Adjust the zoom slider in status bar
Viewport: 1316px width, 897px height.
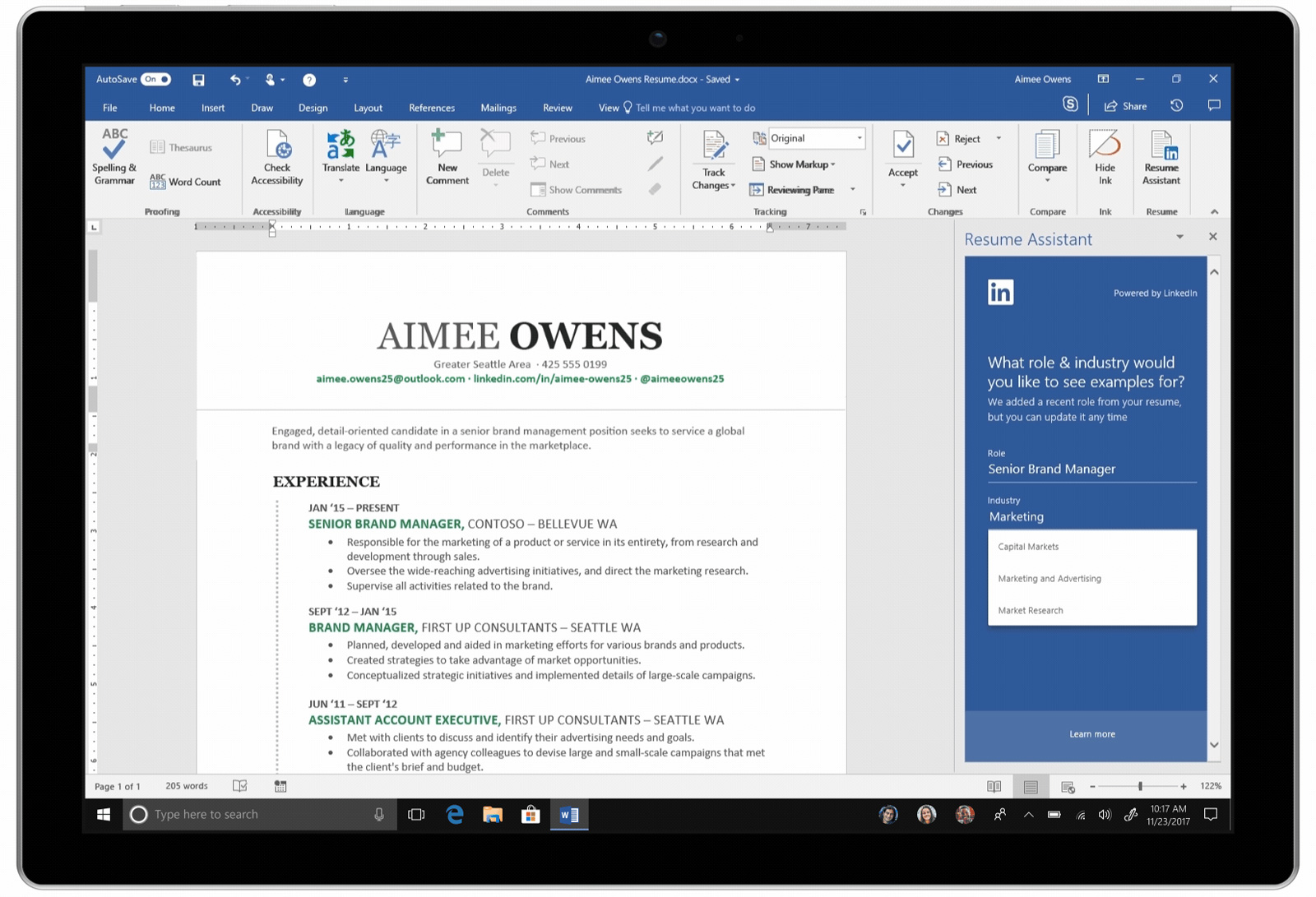[x=1140, y=787]
